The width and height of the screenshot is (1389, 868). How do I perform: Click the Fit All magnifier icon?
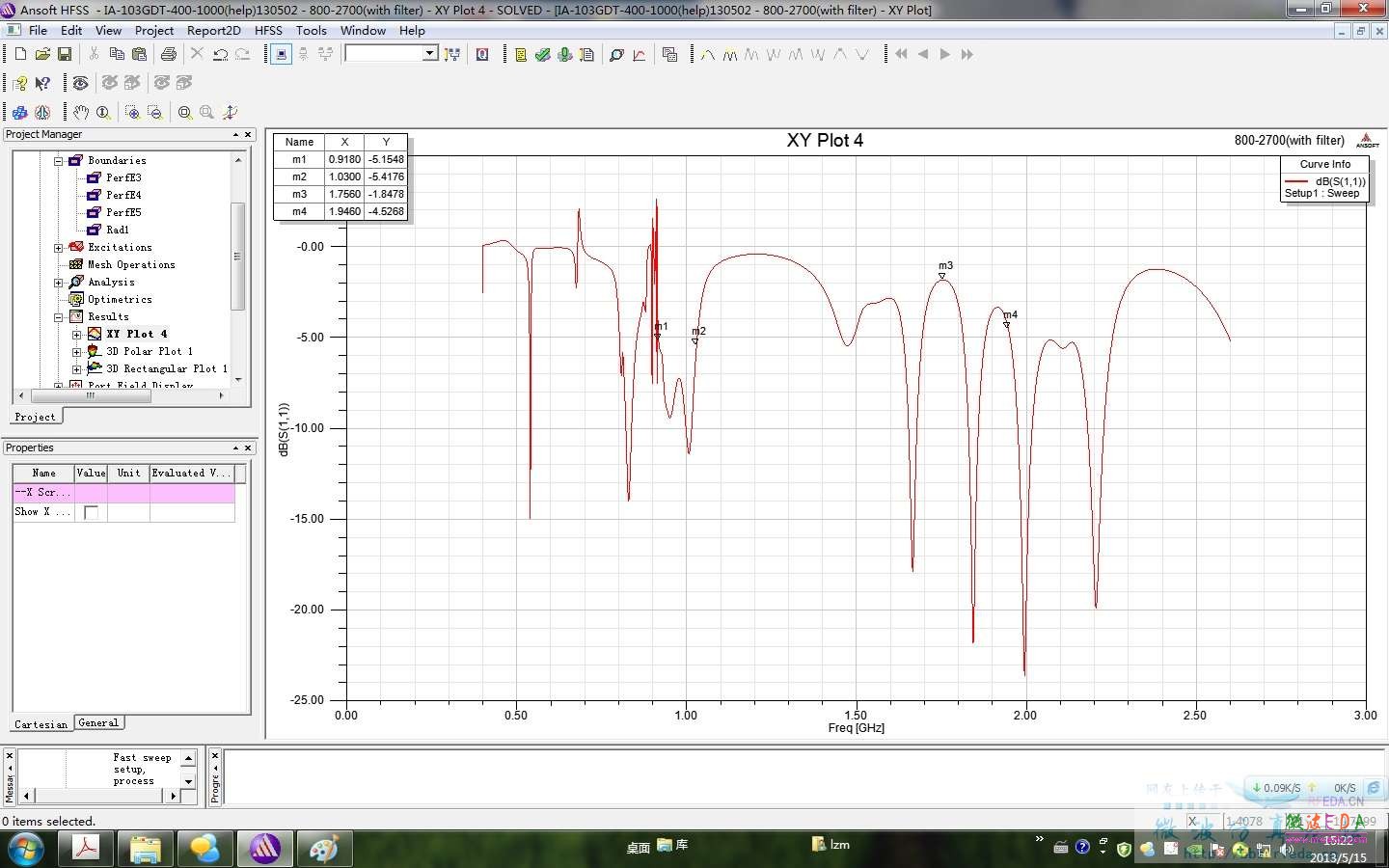tap(184, 112)
